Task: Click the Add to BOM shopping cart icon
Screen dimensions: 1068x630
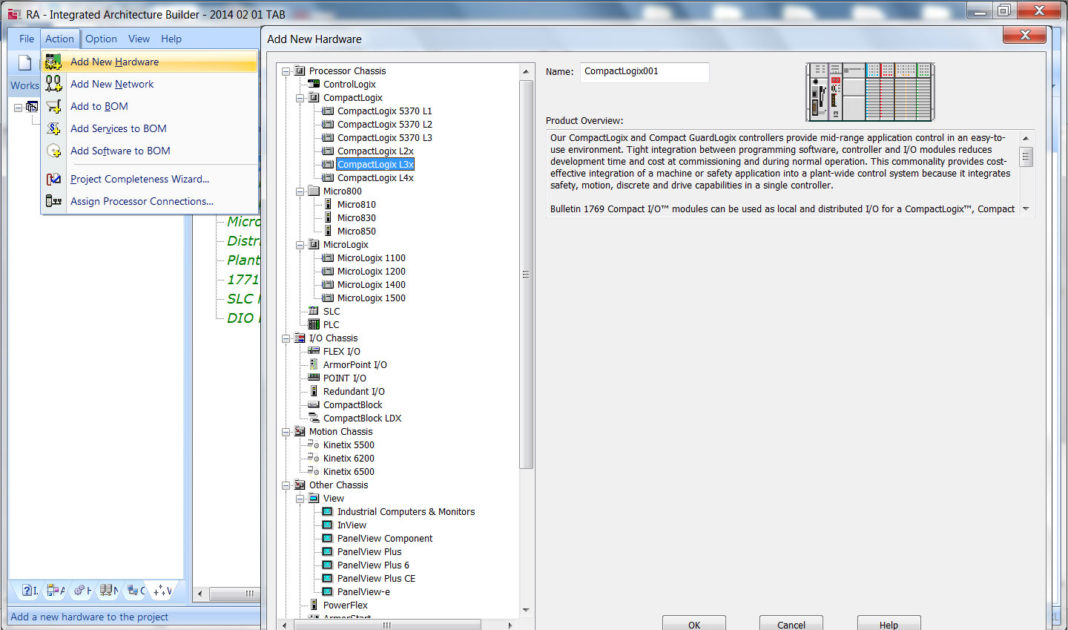Action: tap(55, 107)
